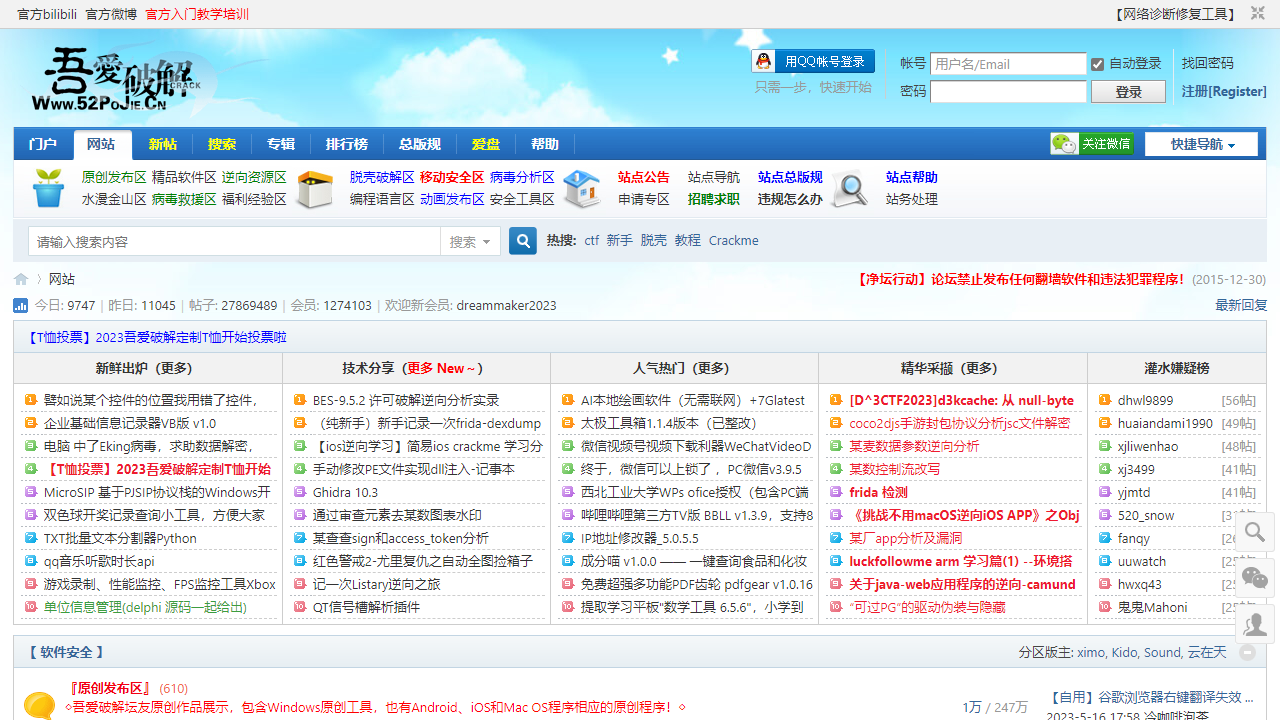Close the top announcement bar
This screenshot has width=1280, height=720.
tap(1257, 14)
